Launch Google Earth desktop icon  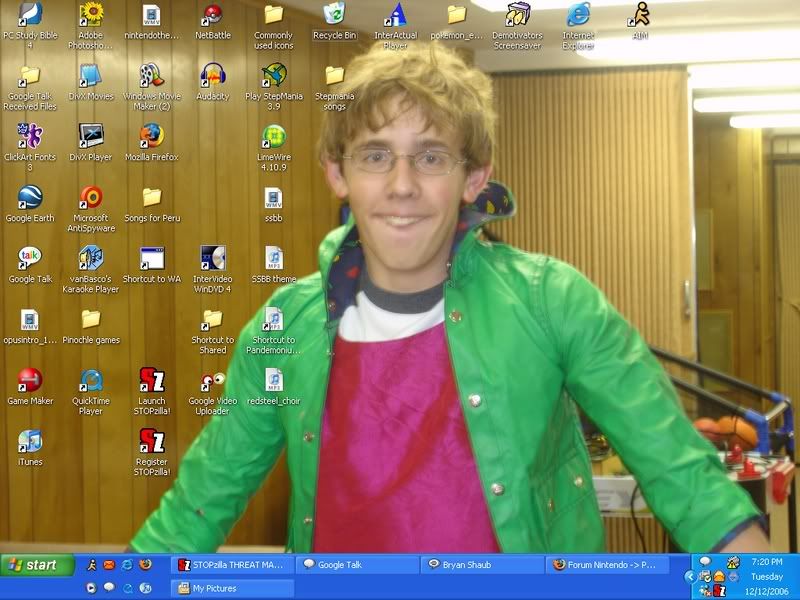click(x=30, y=204)
